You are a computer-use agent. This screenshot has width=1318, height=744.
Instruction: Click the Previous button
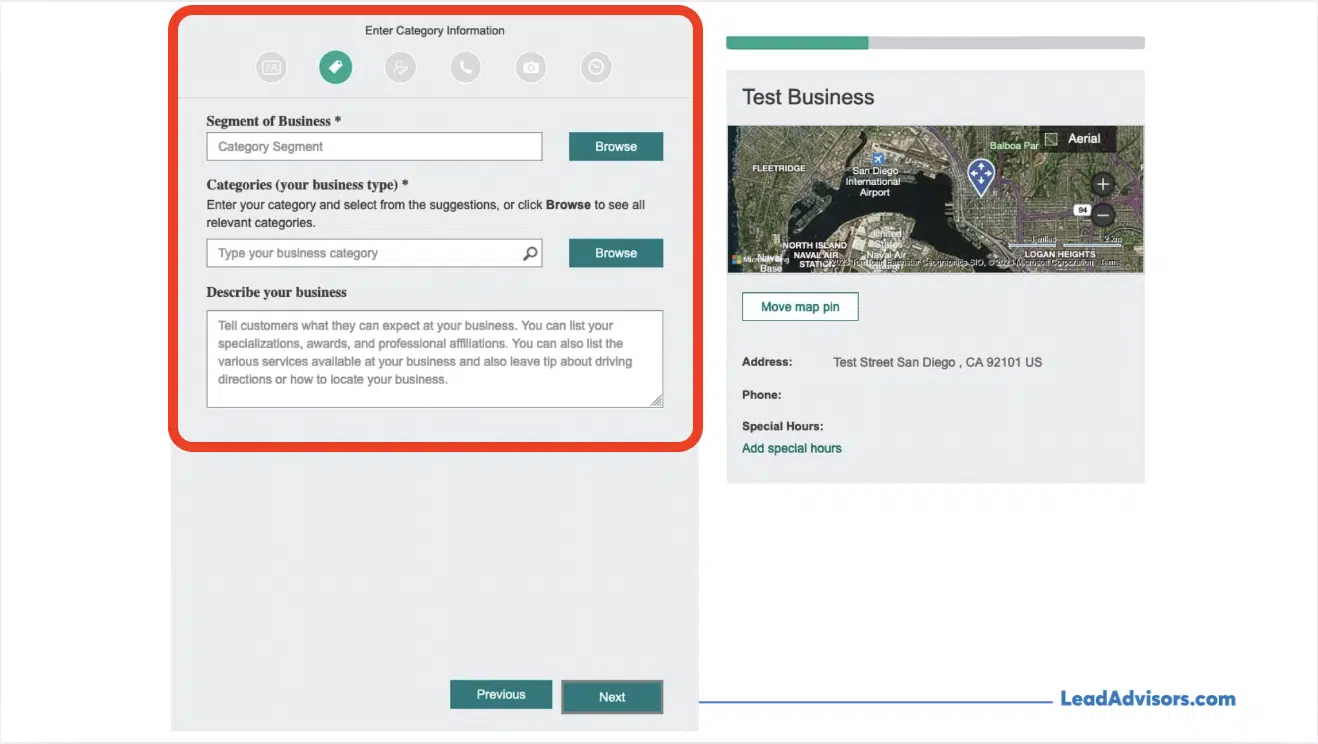pyautogui.click(x=501, y=694)
